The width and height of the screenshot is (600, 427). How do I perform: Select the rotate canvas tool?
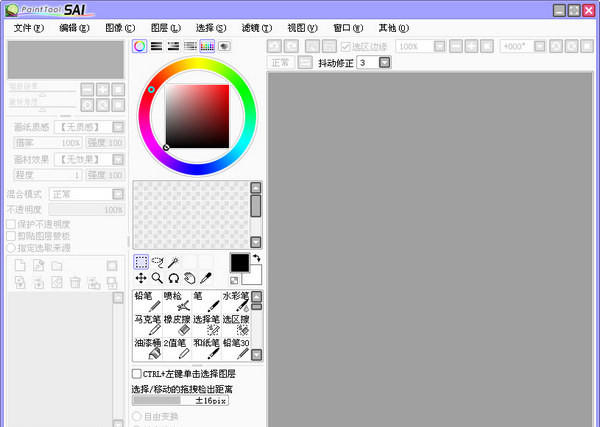(173, 278)
